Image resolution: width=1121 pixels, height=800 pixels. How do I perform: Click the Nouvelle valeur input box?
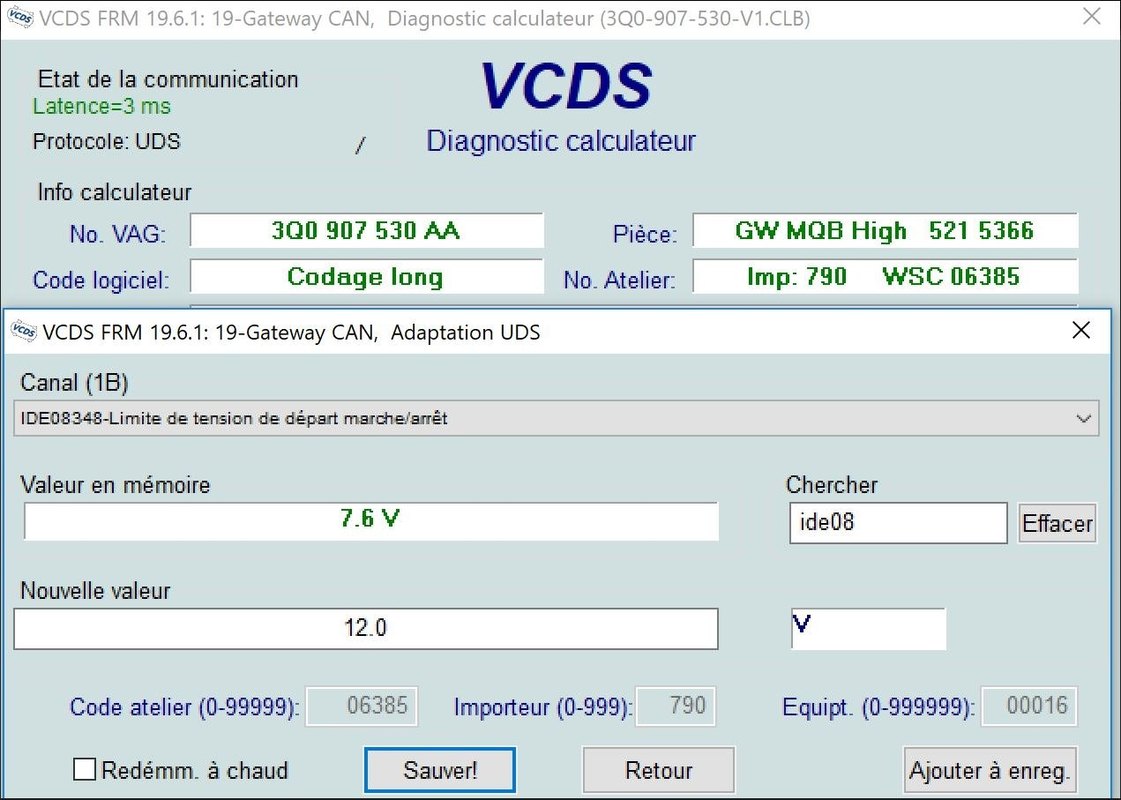coord(366,629)
